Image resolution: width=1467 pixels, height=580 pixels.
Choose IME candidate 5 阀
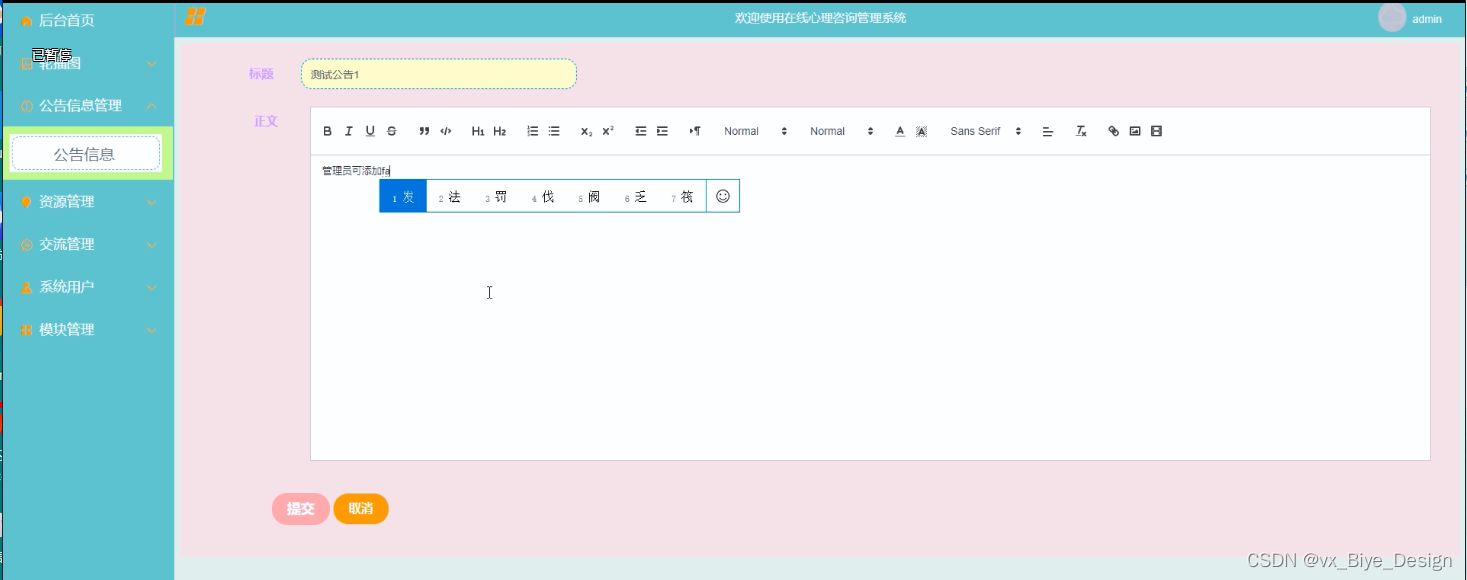click(x=590, y=196)
